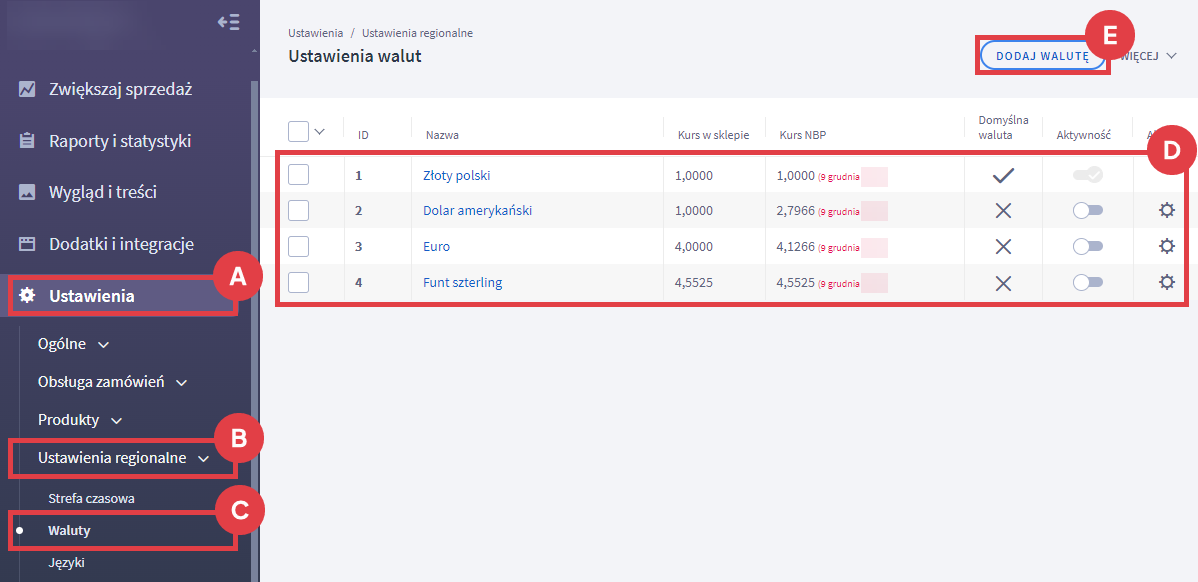Click the Dodatki i integracje icon
Screen dimensions: 1198x582
tap(28, 244)
